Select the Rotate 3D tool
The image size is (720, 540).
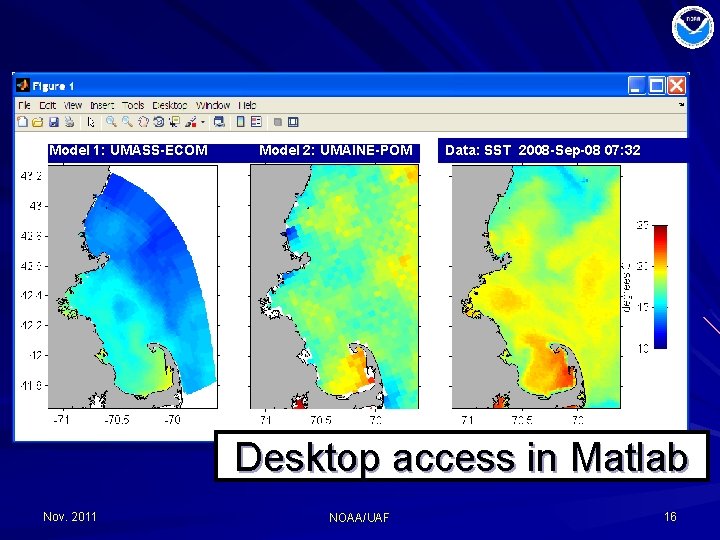click(x=159, y=122)
